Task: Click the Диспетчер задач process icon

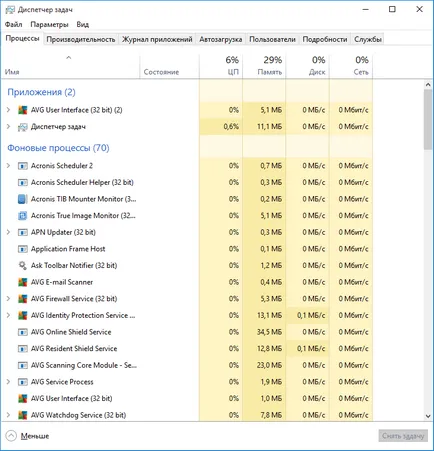Action: [22, 127]
